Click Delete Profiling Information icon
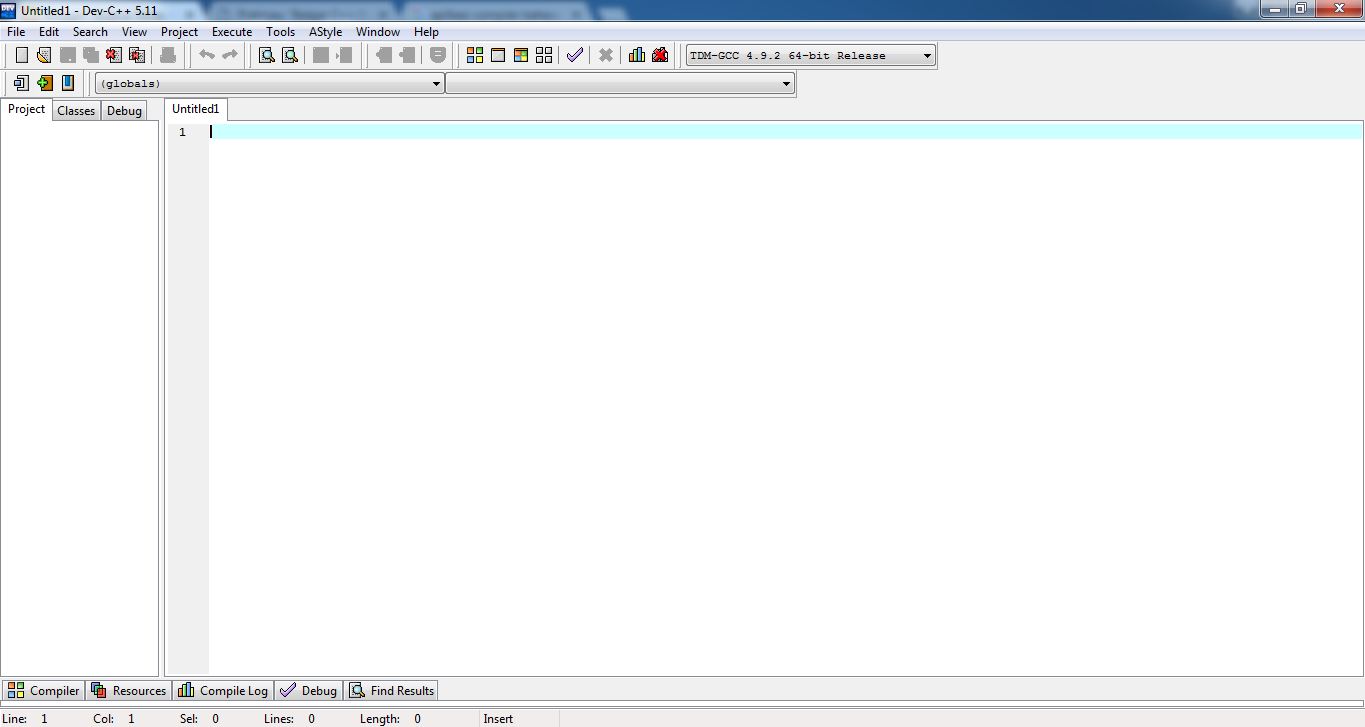1365x727 pixels. (660, 55)
